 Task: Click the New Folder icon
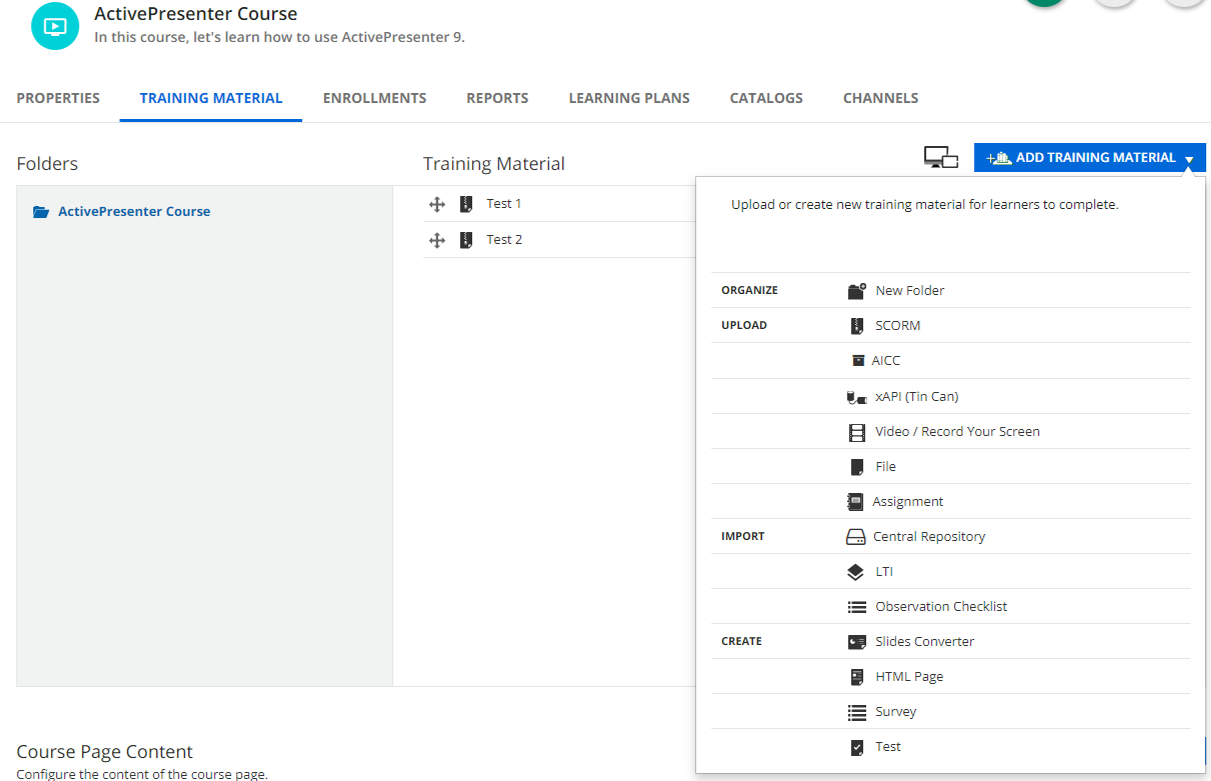(x=856, y=291)
